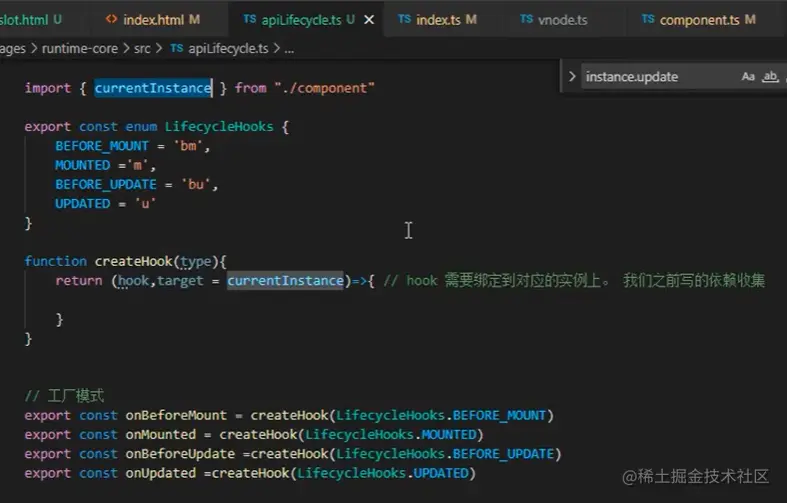The image size is (787, 503).
Task: Click the TS icon on index.ts tab
Action: point(404,19)
